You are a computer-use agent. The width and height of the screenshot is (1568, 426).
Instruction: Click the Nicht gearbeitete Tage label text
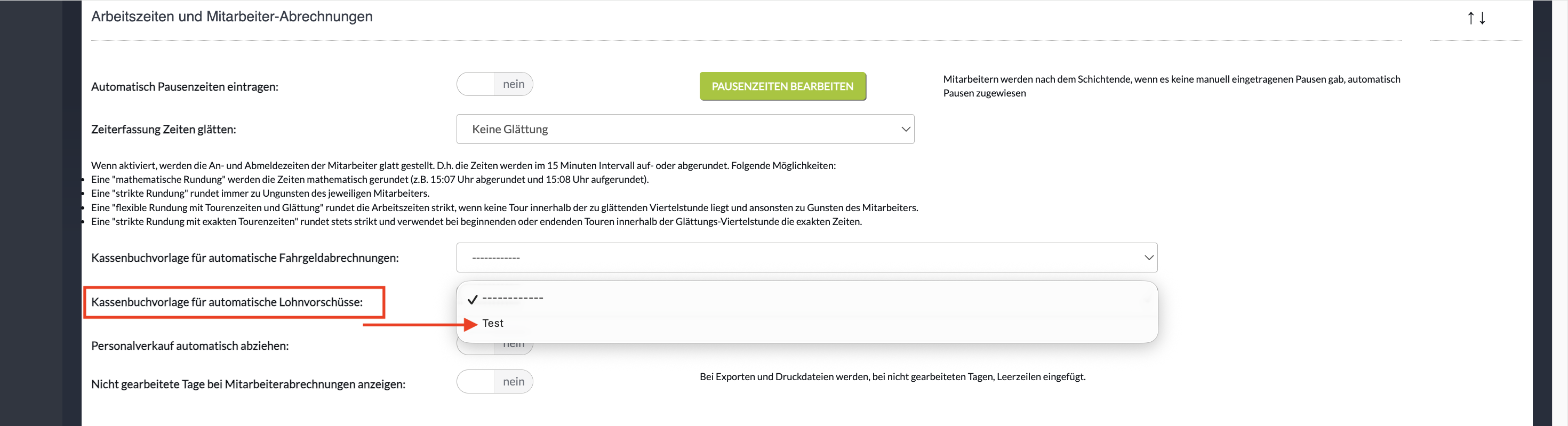[x=248, y=384]
